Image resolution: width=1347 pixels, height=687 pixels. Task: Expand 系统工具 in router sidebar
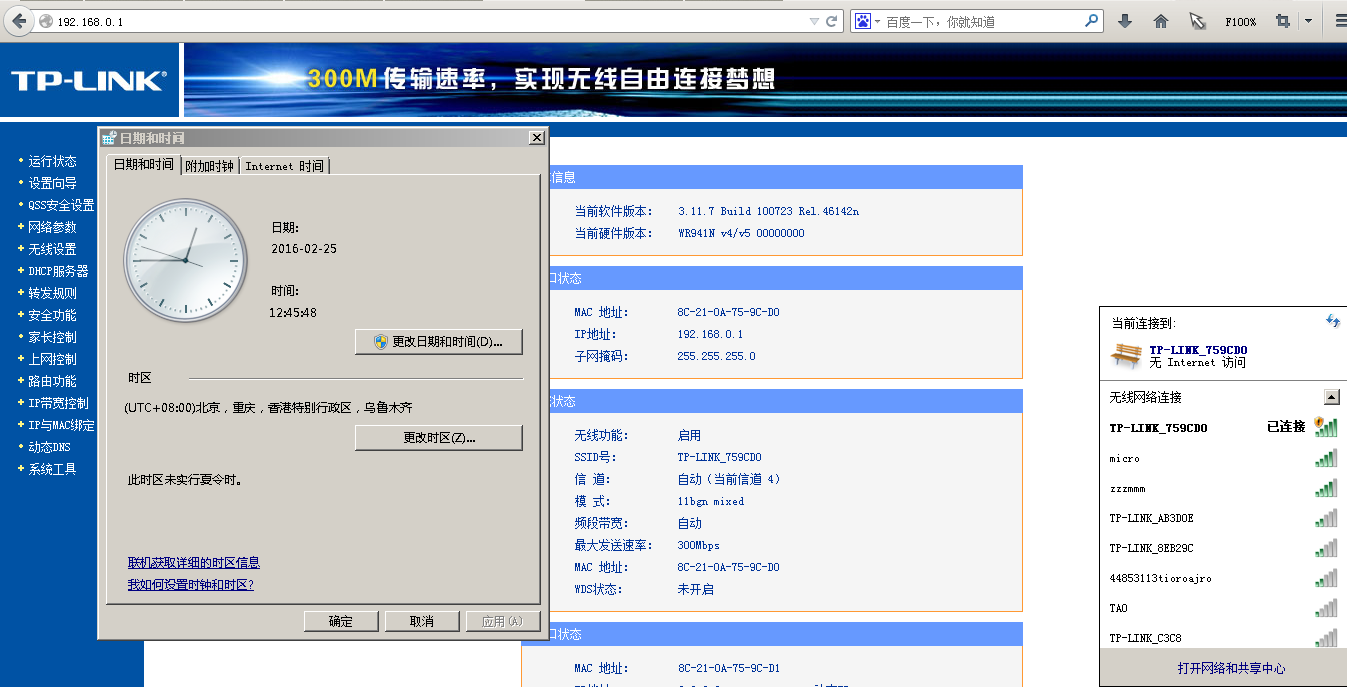click(52, 469)
